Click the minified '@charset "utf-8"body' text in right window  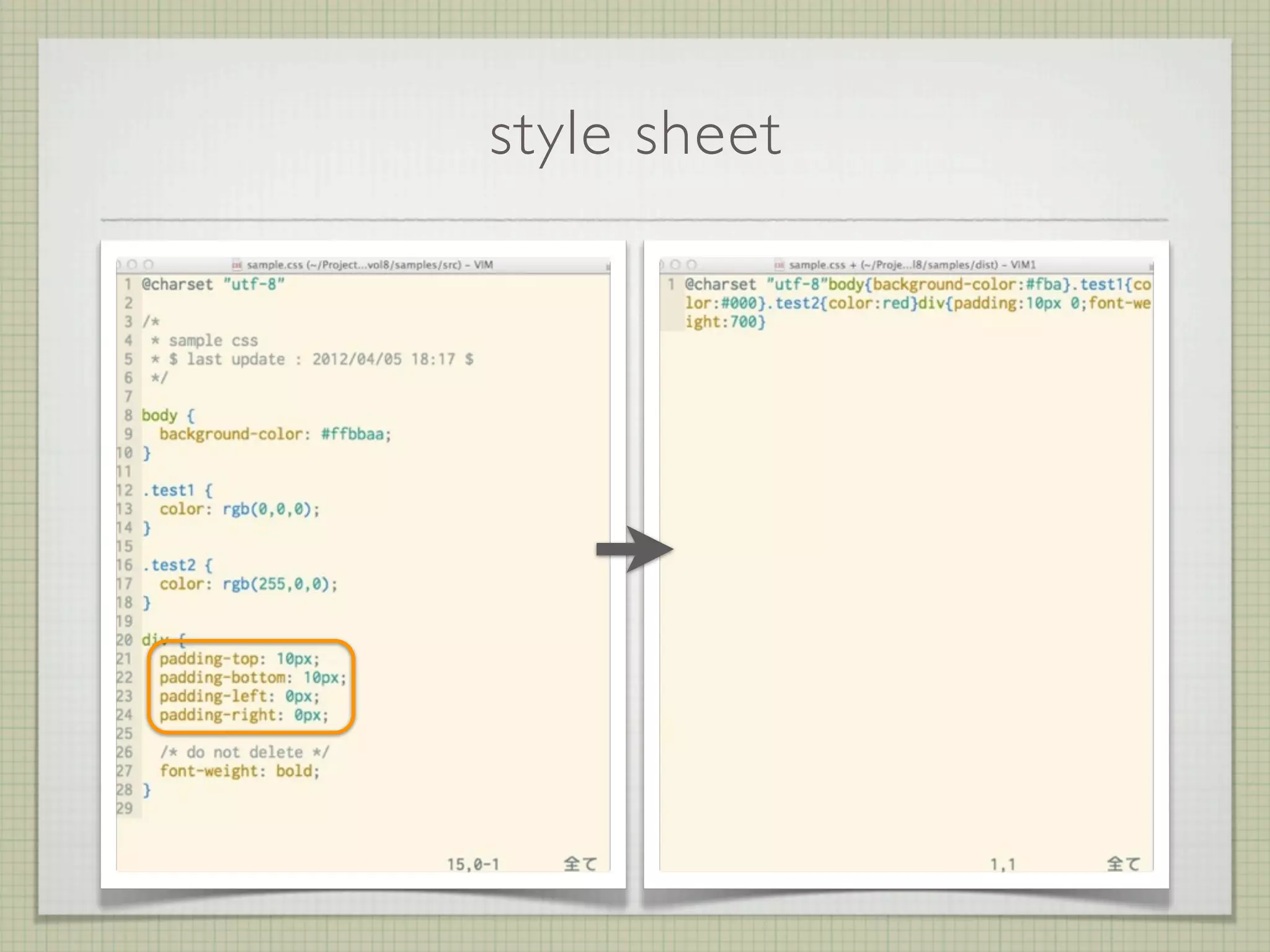tap(775, 284)
